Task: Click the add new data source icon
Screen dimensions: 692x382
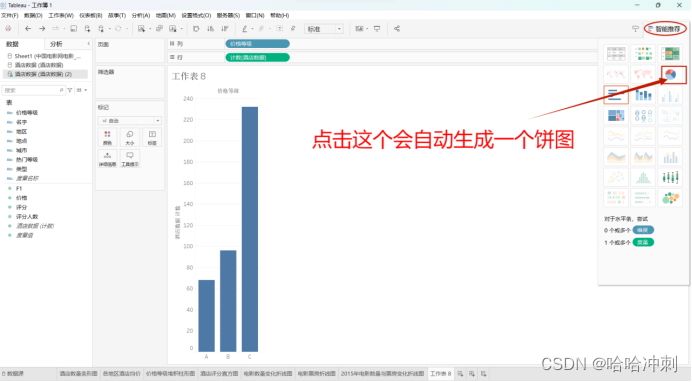Action: [x=87, y=29]
